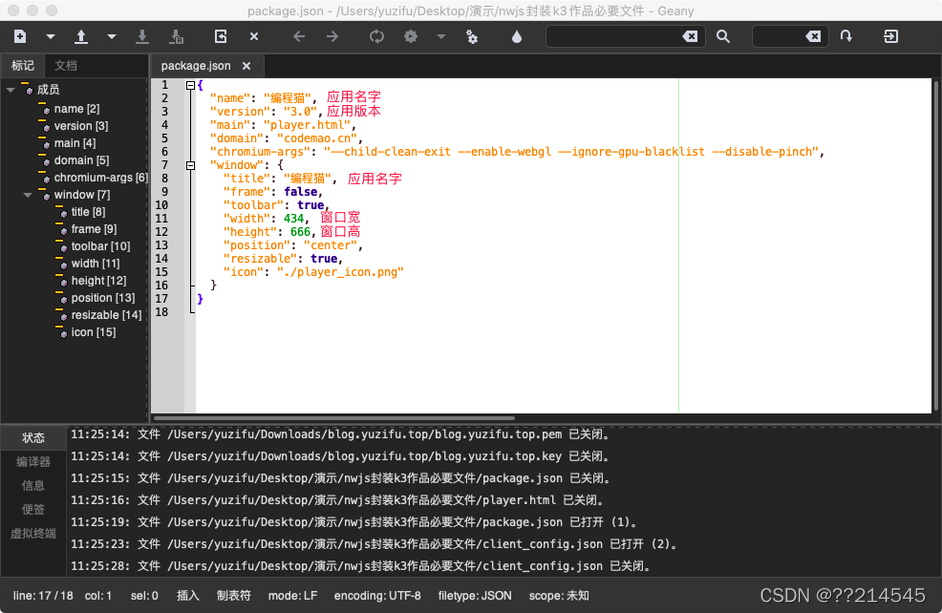
Task: Select main [4] in symbol tree
Action: pyautogui.click(x=74, y=143)
